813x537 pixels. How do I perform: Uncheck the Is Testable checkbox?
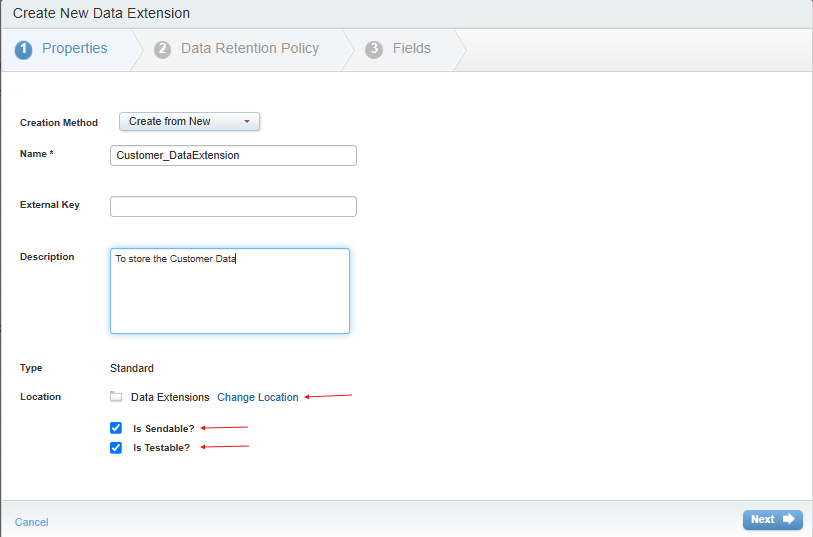(116, 448)
